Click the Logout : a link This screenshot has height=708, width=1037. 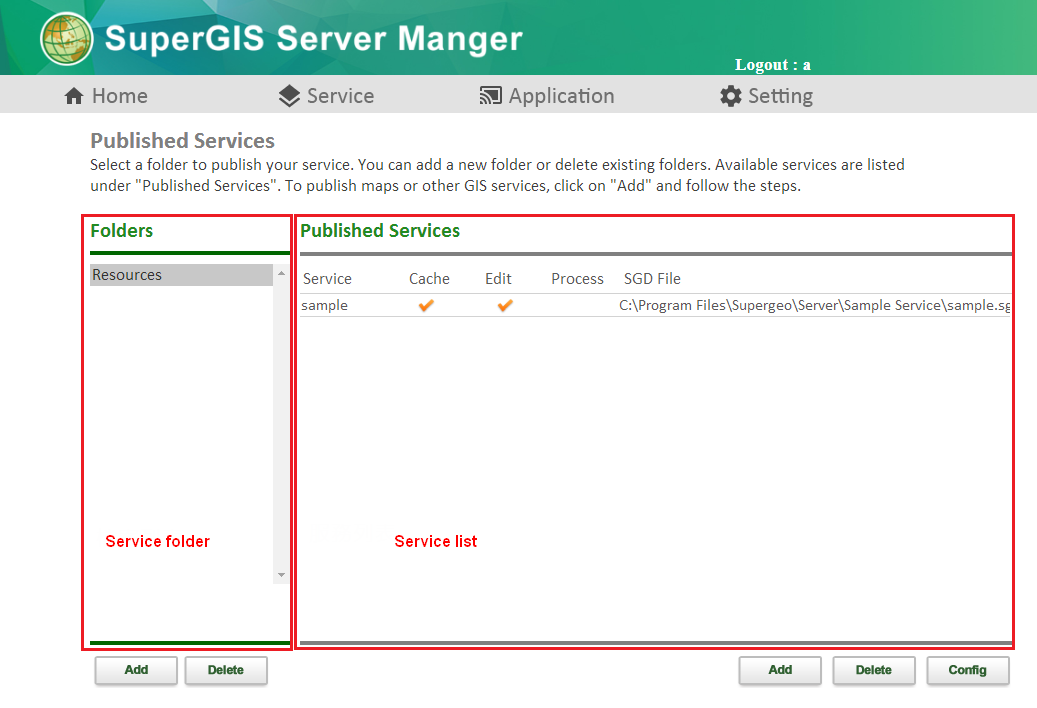point(772,65)
